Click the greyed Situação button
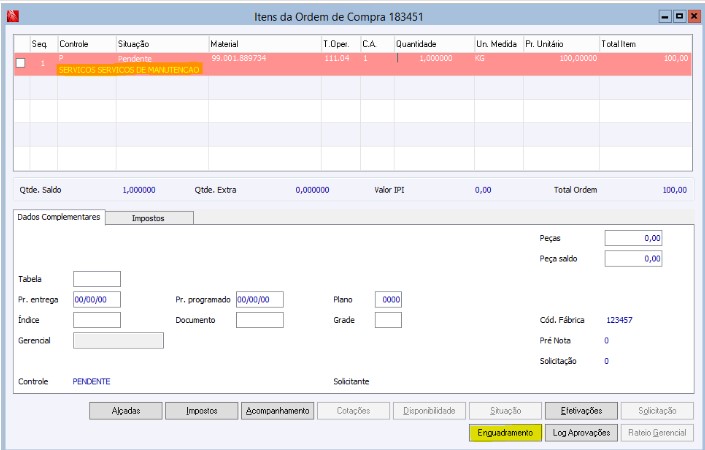 click(505, 410)
